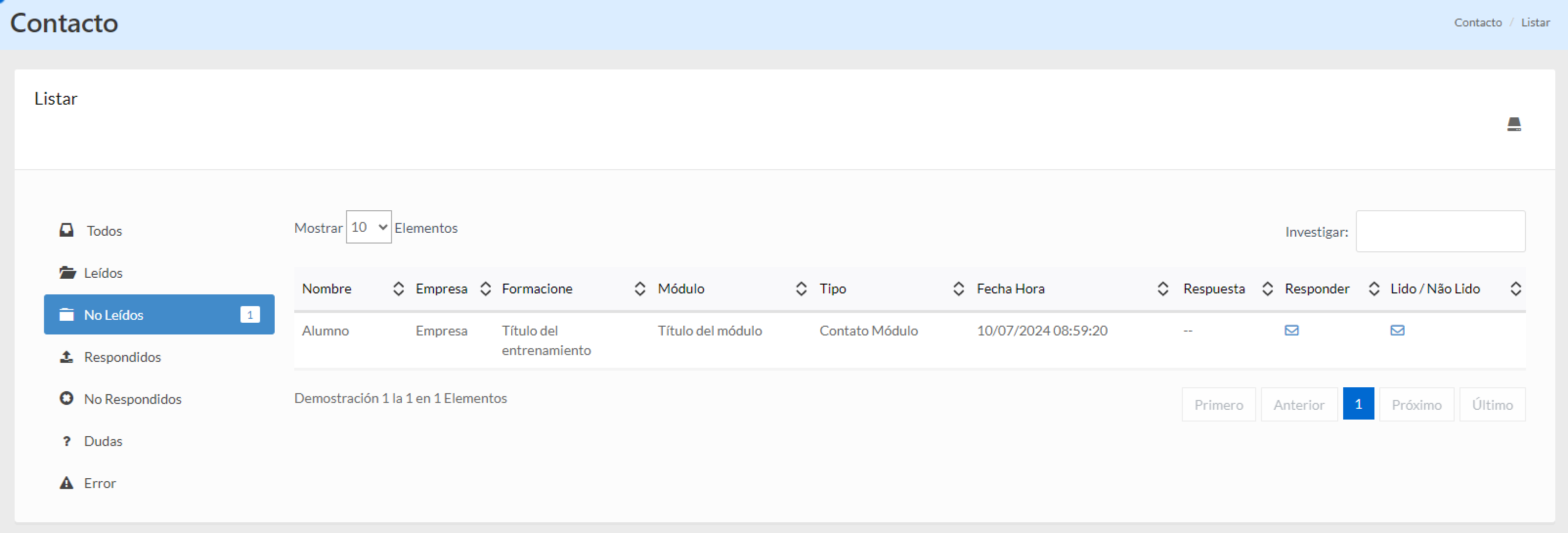Click the Investigar search field
This screenshot has height=533, width=1568.
point(1439,231)
